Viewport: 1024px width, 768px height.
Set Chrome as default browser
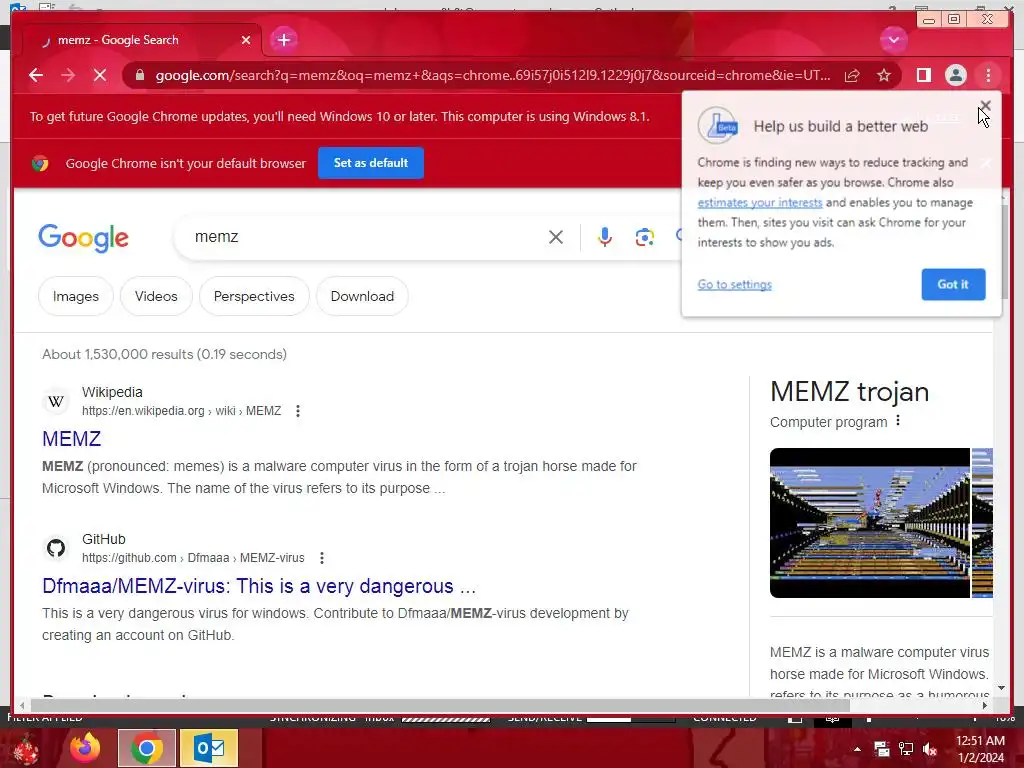coord(370,163)
